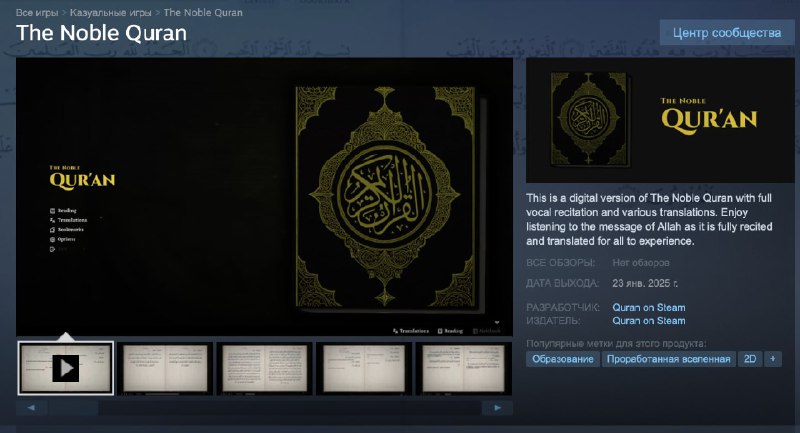Select the second screenshot thumbnail
The image size is (800, 433).
click(164, 368)
